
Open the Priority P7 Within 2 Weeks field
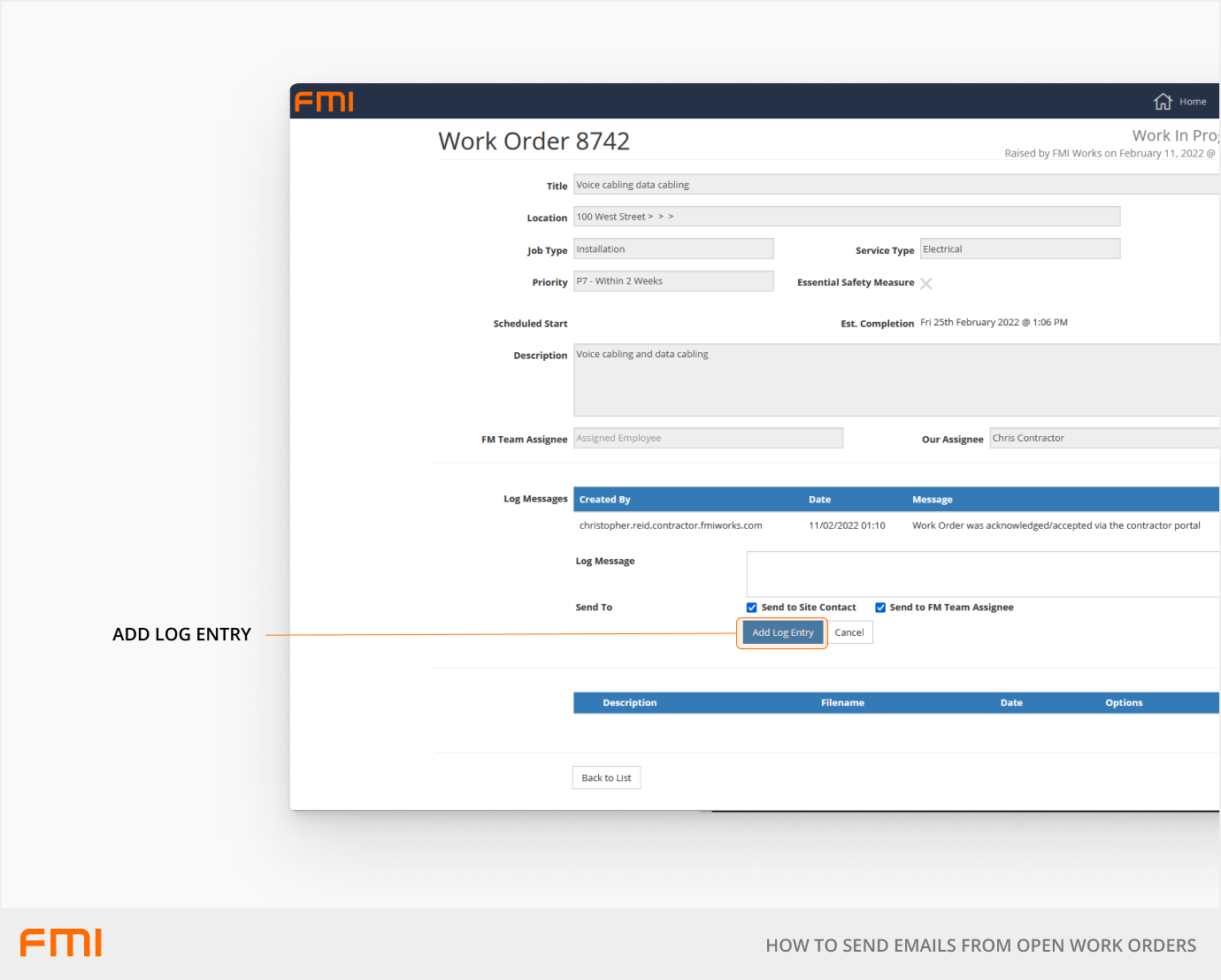tap(673, 281)
